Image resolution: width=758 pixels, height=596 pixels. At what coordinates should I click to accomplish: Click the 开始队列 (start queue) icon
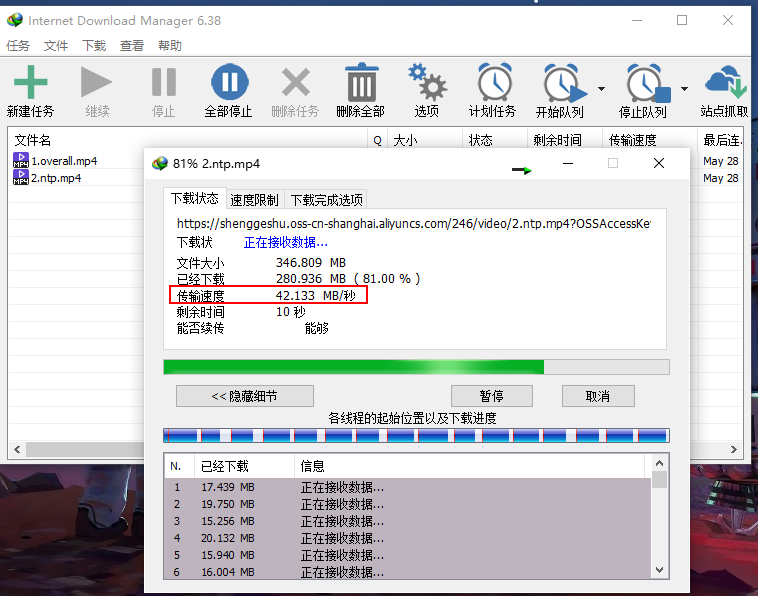click(x=565, y=83)
